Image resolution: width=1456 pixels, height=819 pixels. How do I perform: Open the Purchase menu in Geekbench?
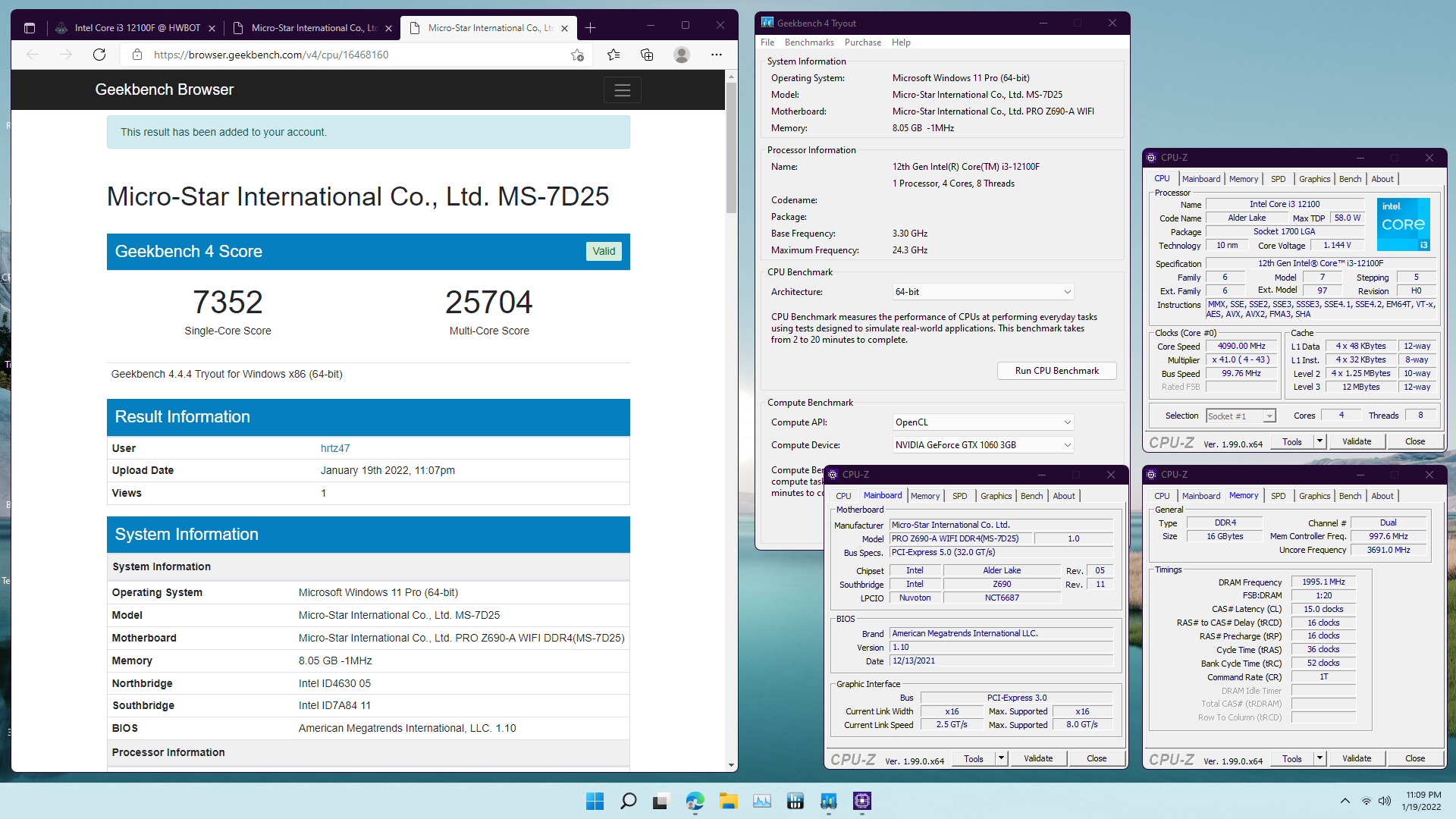[x=863, y=42]
